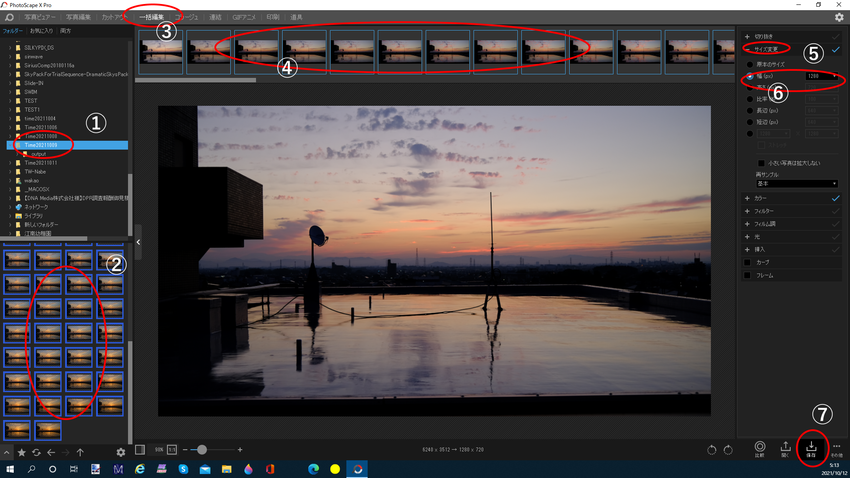
Task: Click the favorites star icon below the thumbnails
Action: coord(22,452)
